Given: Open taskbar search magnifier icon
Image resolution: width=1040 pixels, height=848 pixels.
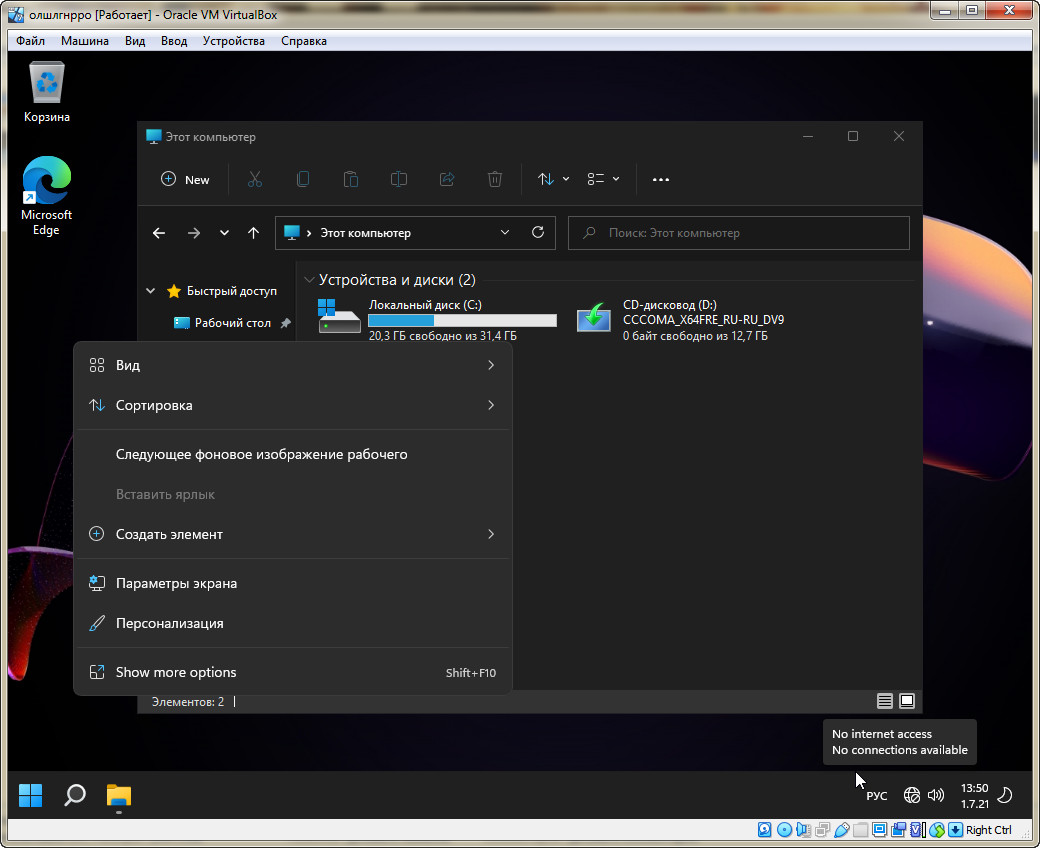Looking at the screenshot, I should [x=75, y=795].
